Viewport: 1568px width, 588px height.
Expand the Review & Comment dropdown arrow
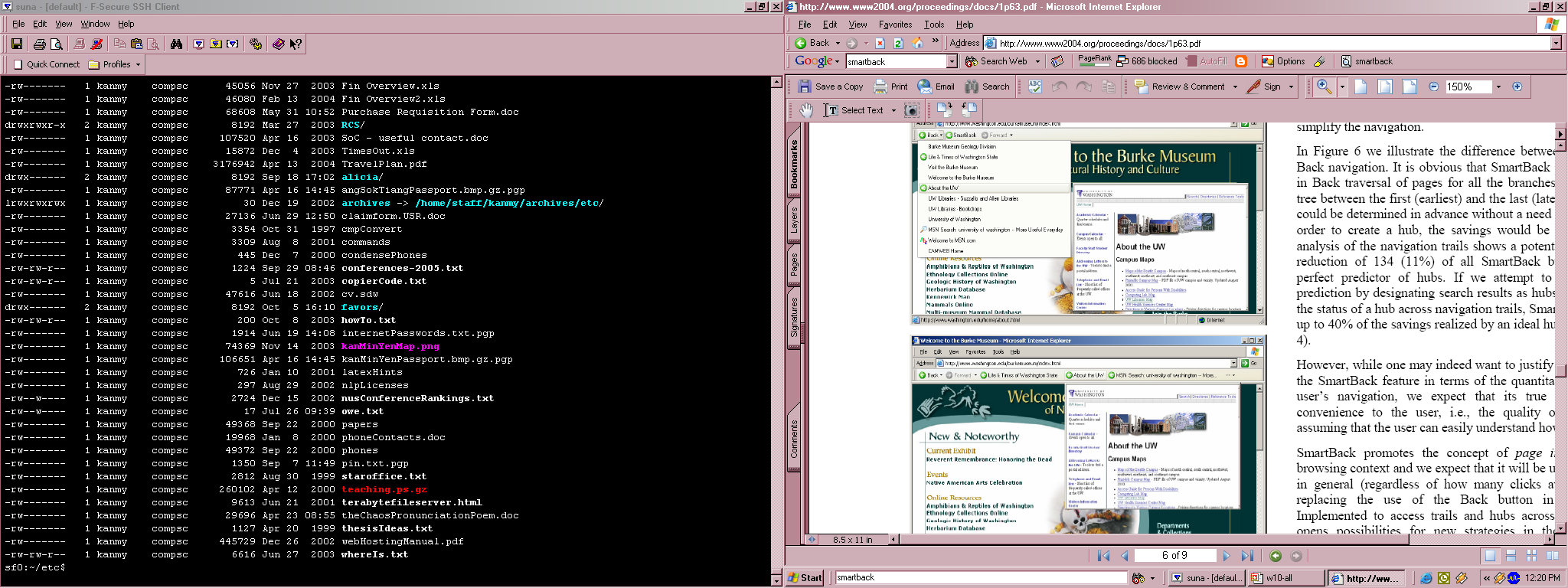(x=1235, y=87)
